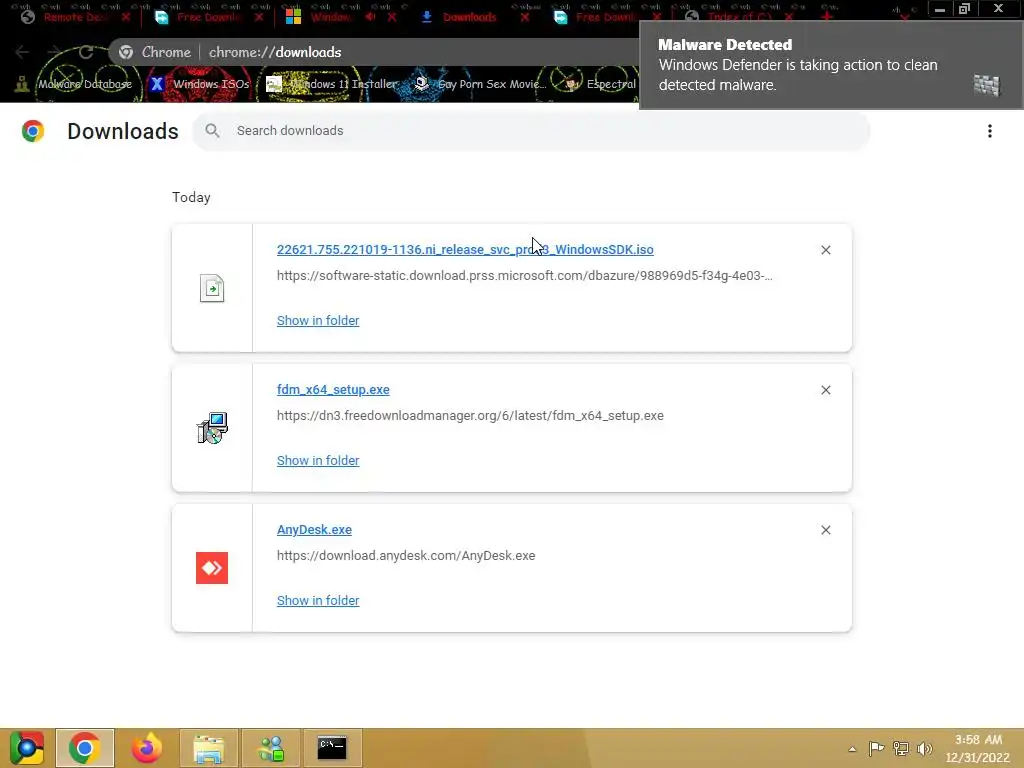The image size is (1024, 768).
Task: Click the magnifier icon in Search downloads
Action: point(212,131)
